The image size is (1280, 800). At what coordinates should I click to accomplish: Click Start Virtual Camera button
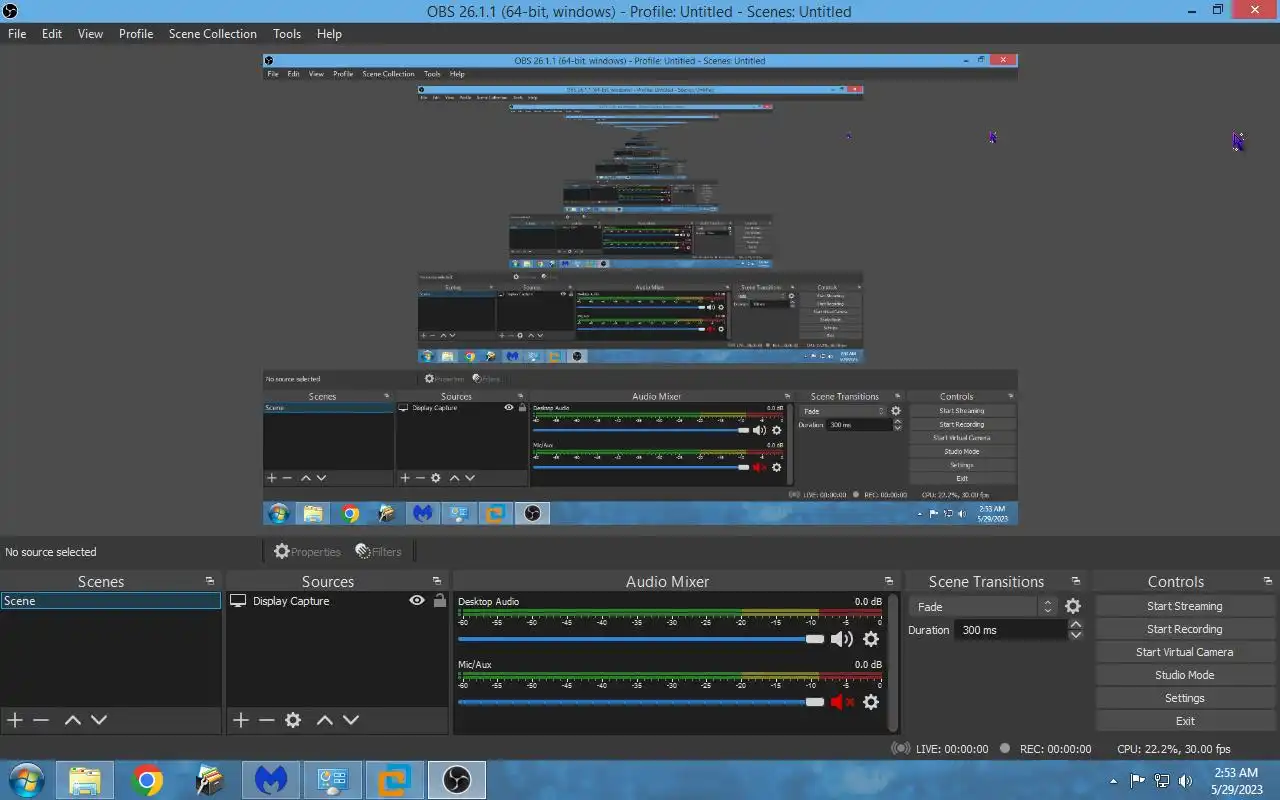click(1184, 652)
